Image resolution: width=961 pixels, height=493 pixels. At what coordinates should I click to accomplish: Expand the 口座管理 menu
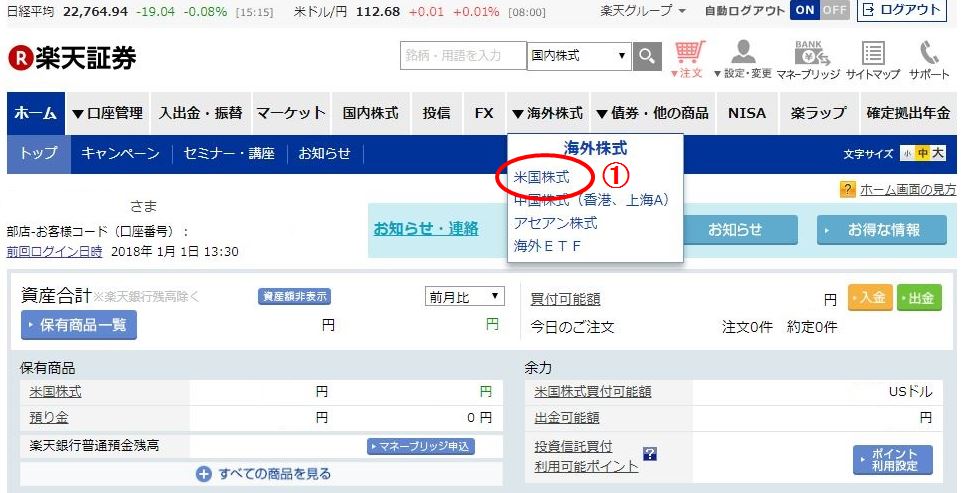(x=107, y=113)
